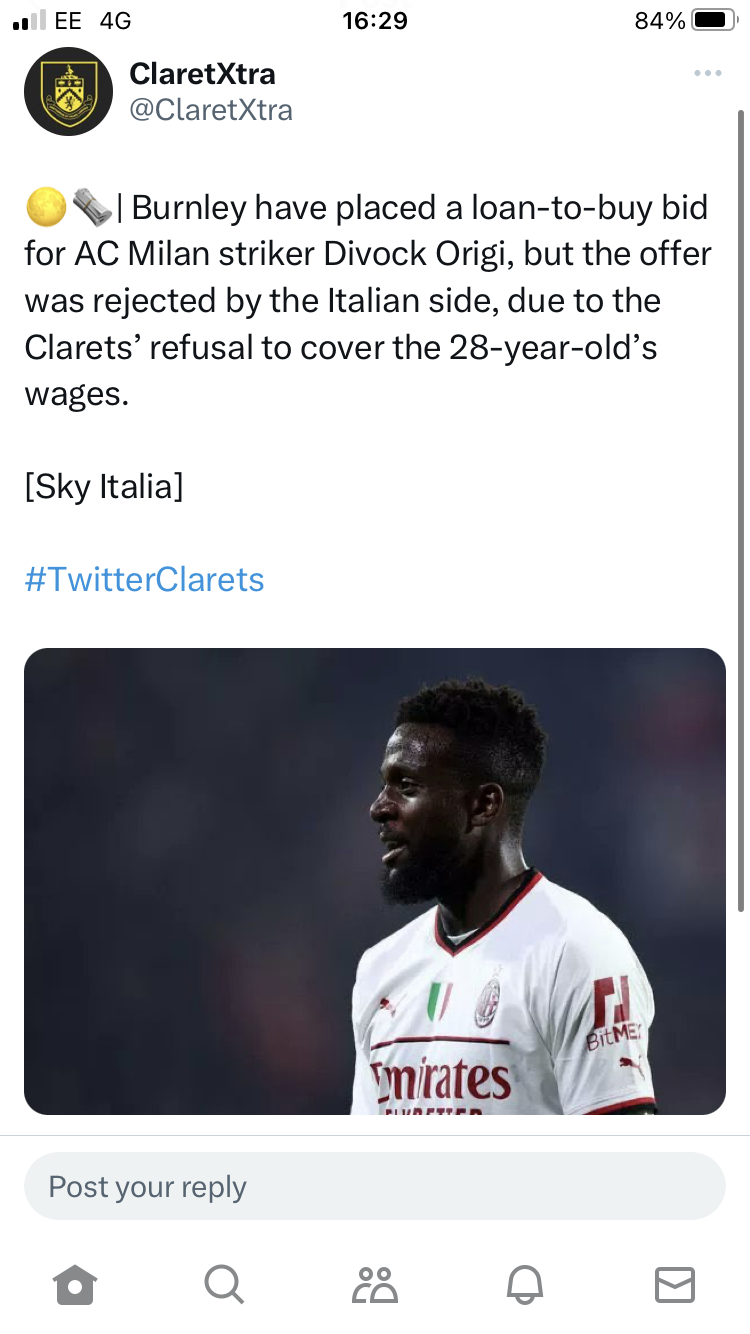The image size is (750, 1334).
Task: Tap the ClaretXtra profile avatar
Action: [68, 91]
